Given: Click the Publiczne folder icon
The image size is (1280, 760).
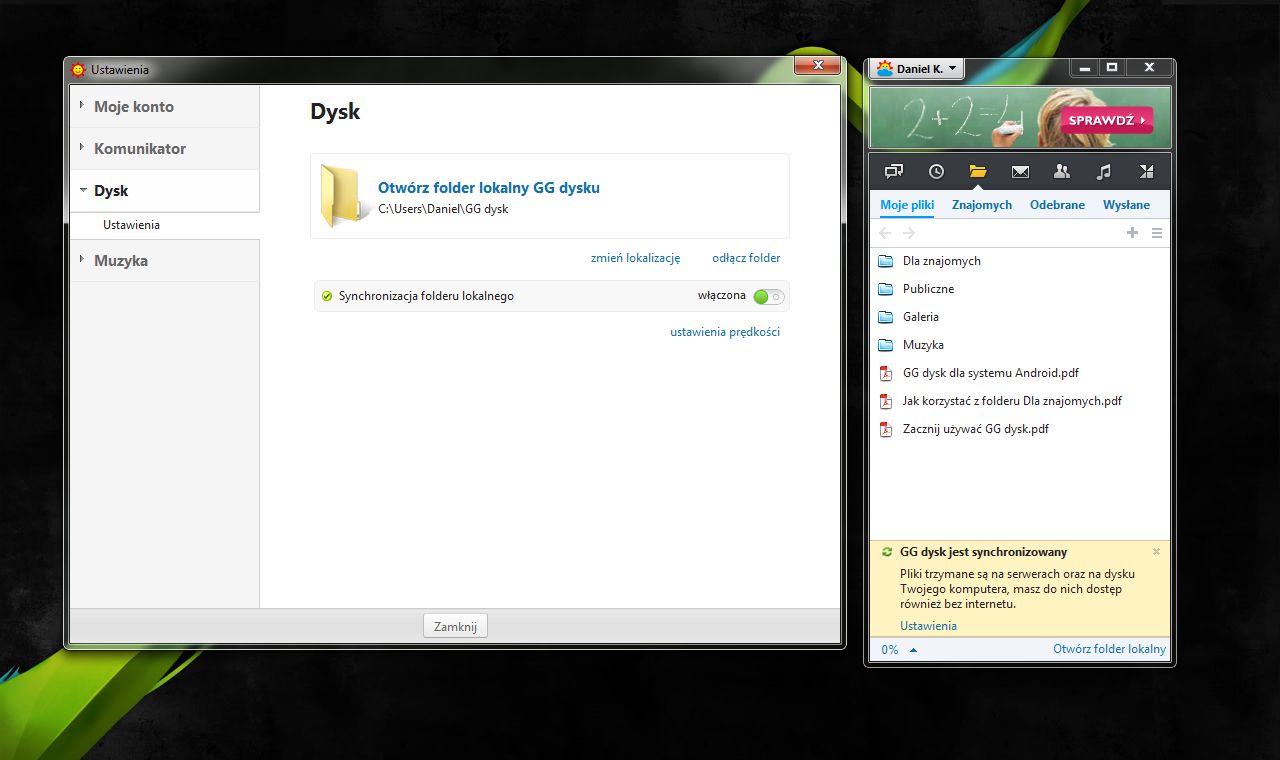Looking at the screenshot, I should 885,289.
